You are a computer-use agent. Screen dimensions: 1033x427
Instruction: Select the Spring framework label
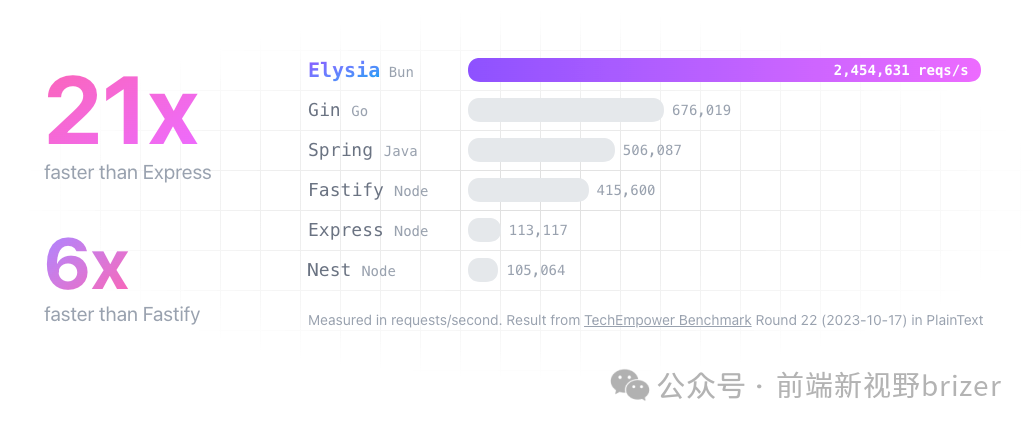tap(340, 150)
